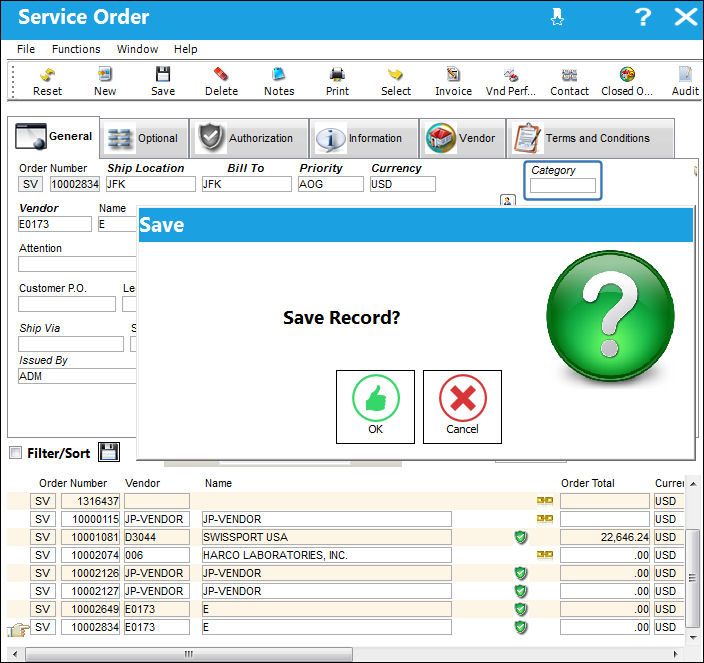Open the Window menu
The image size is (704, 663).
coord(137,49)
